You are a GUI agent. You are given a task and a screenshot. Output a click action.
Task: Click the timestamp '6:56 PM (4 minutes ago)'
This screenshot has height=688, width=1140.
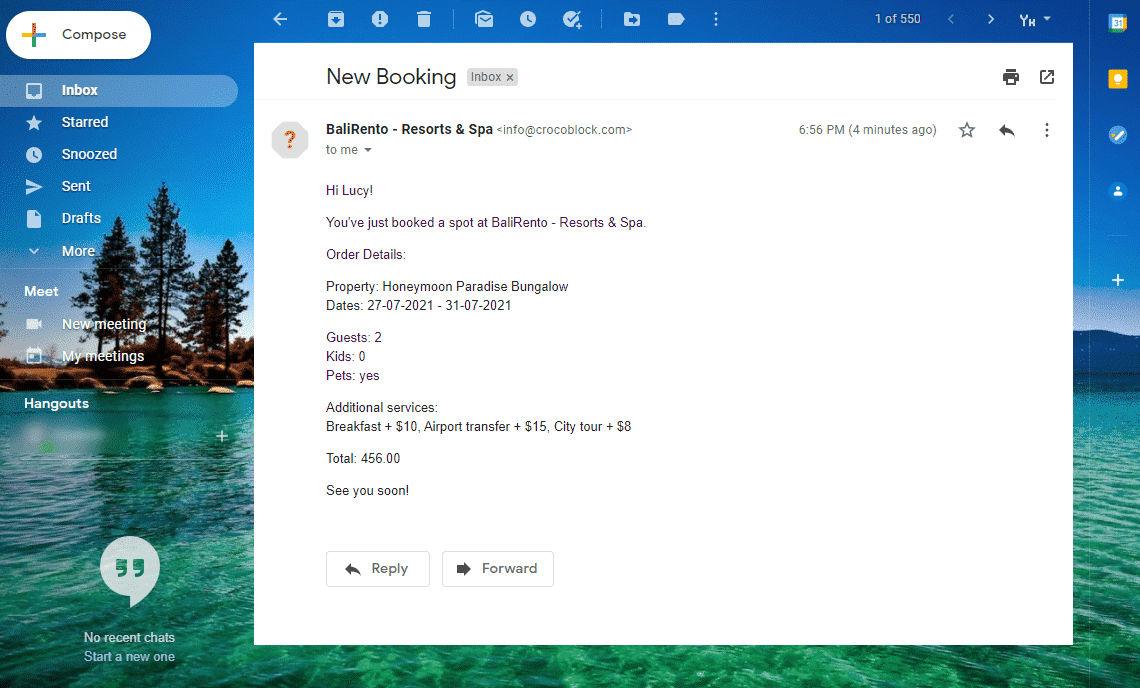867,130
